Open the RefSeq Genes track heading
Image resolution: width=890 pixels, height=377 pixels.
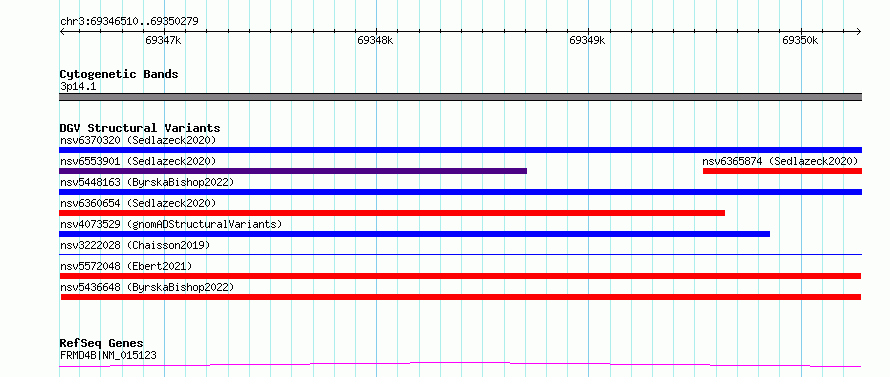pos(101,343)
